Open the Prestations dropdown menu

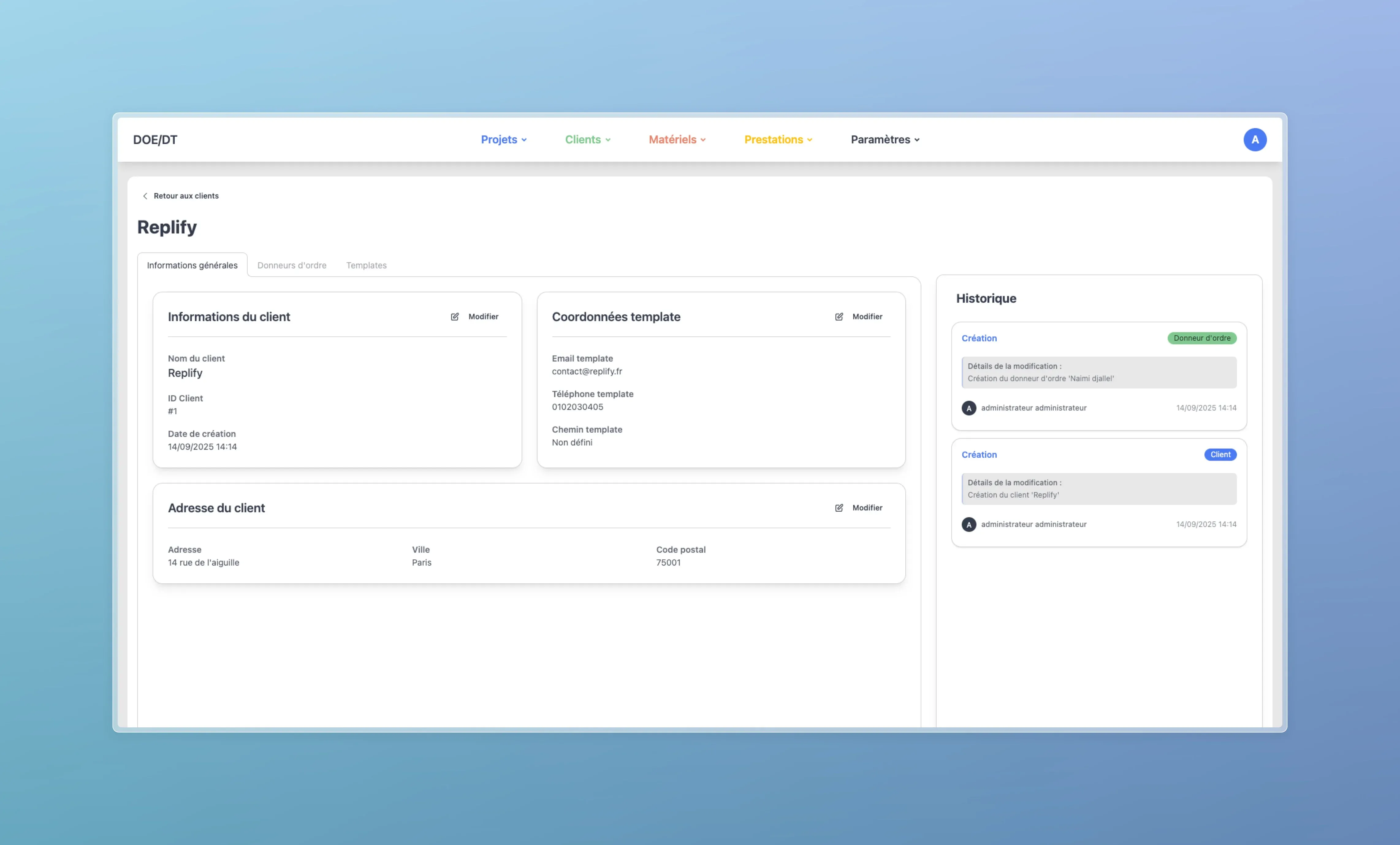click(x=778, y=140)
